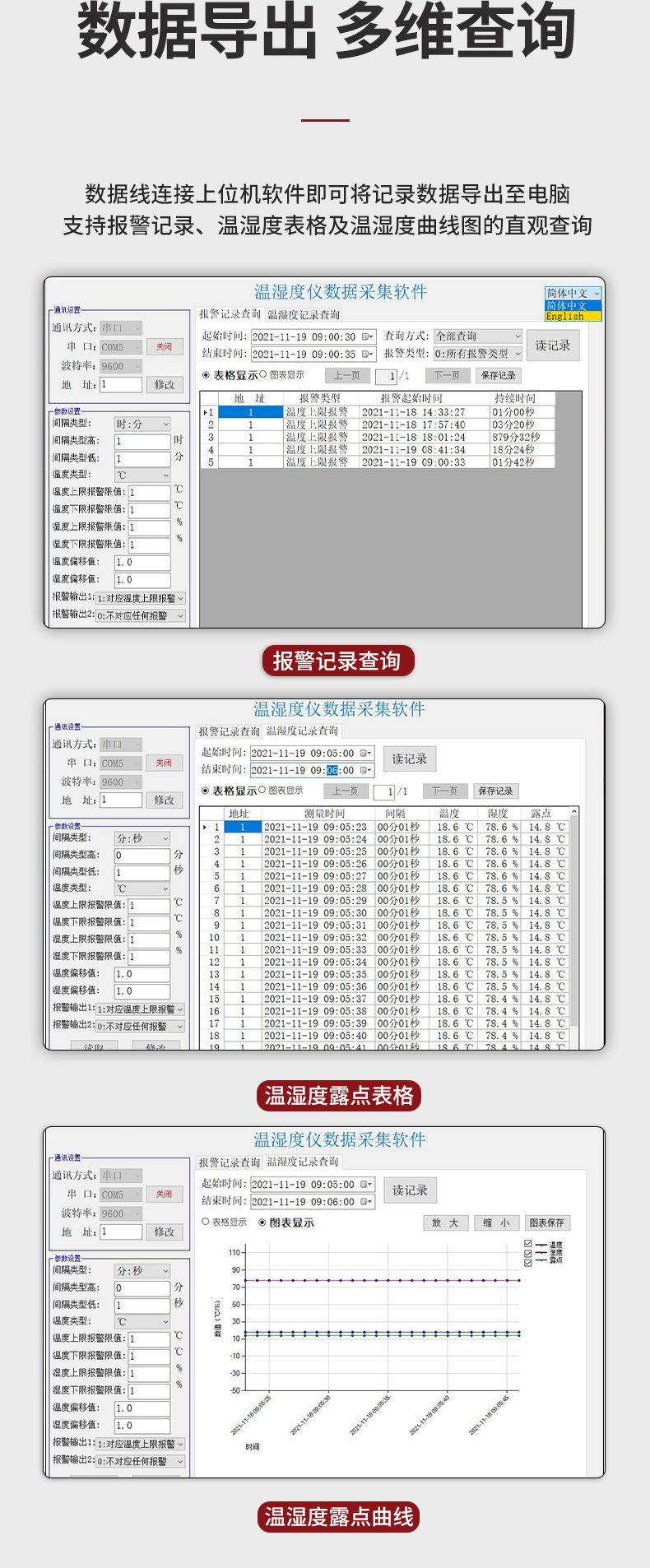Image resolution: width=650 pixels, height=1568 pixels.
Task: Toggle the 温度 legend checkbox in chart
Action: 528,1245
